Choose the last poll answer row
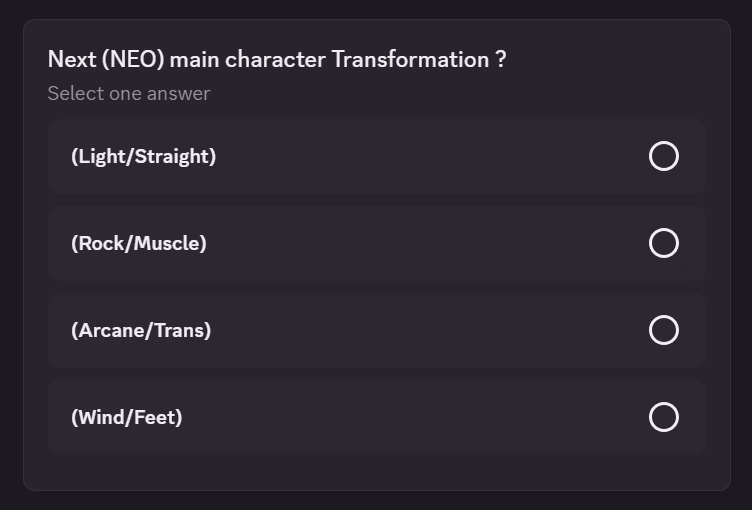The height and width of the screenshot is (510, 752). (376, 417)
